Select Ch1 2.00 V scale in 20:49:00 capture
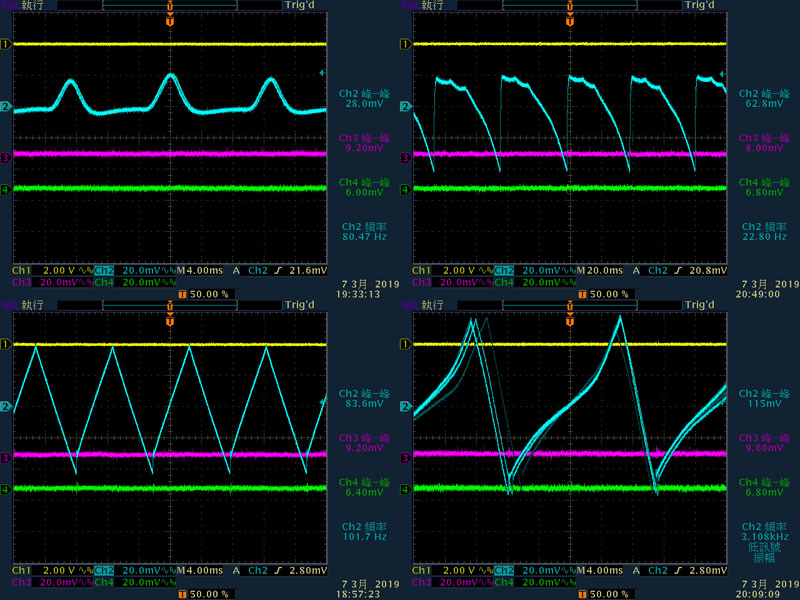The image size is (800, 600). pyautogui.click(x=452, y=270)
